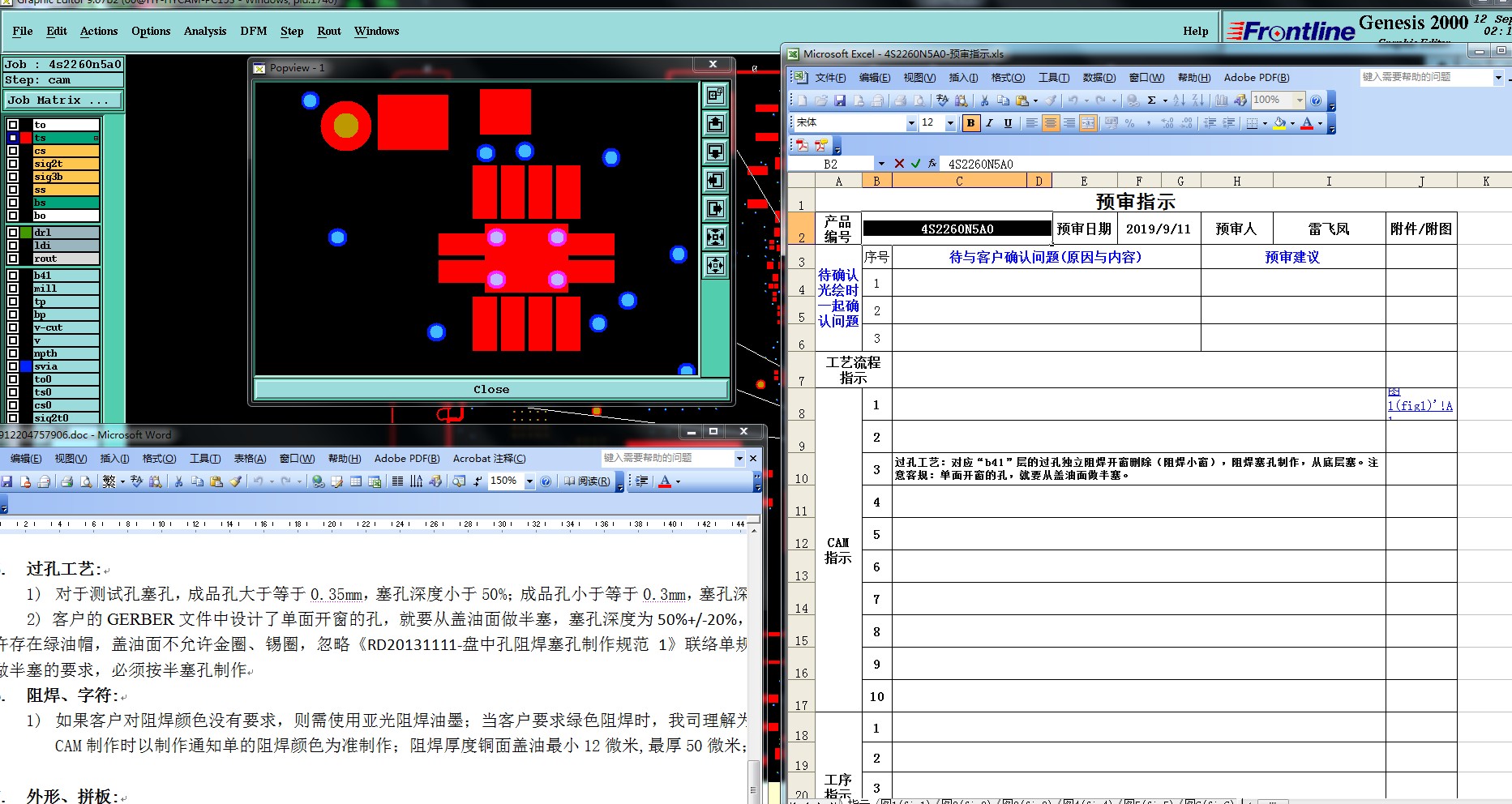
Task: Open Genesis Analysis menu
Action: point(205,31)
